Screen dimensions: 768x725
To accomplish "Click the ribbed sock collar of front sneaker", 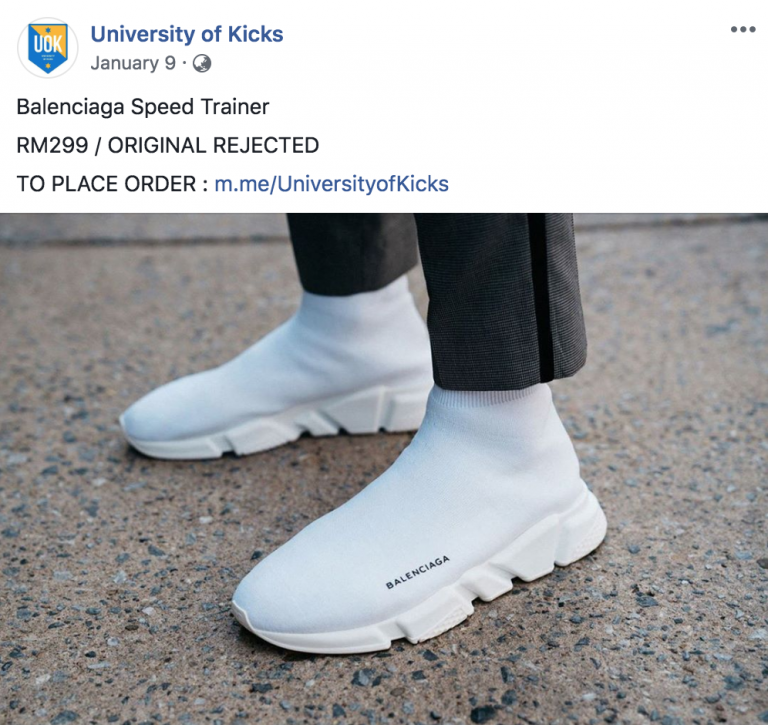I will pos(491,396).
